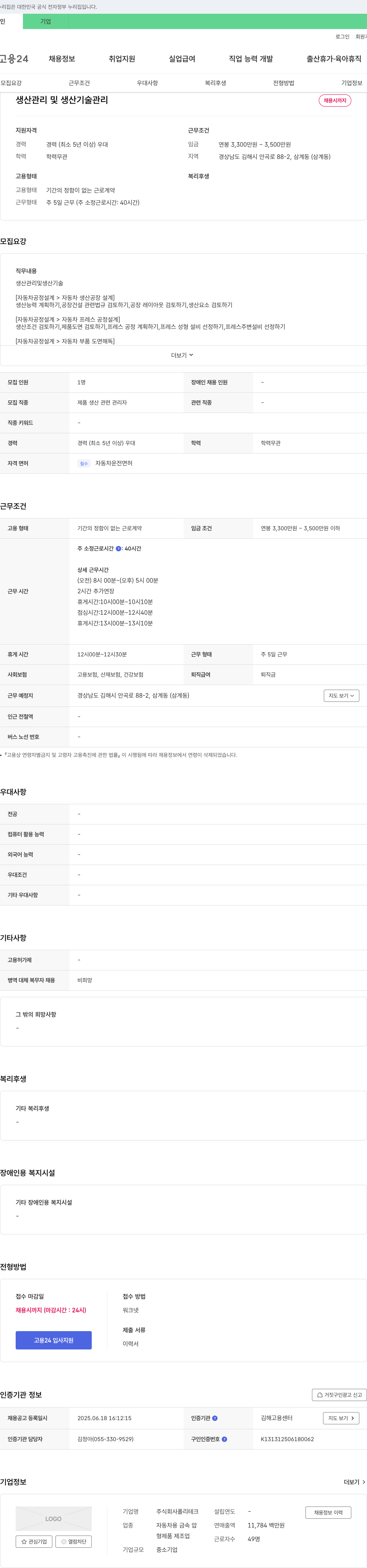
Task: Open the 실업급여 menu
Action: point(182,59)
